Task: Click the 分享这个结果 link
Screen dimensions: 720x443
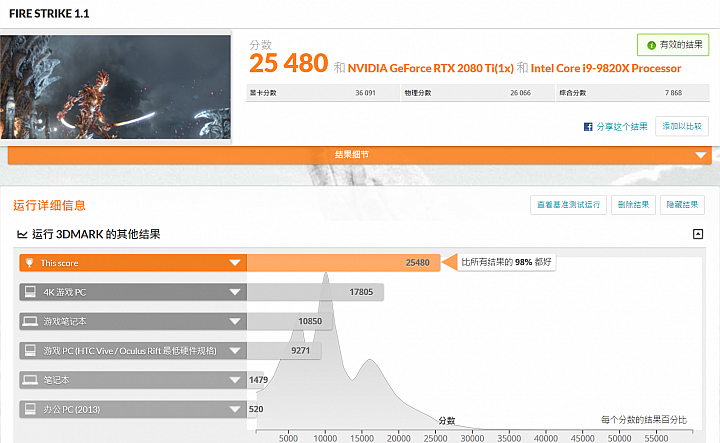Action: coord(622,127)
